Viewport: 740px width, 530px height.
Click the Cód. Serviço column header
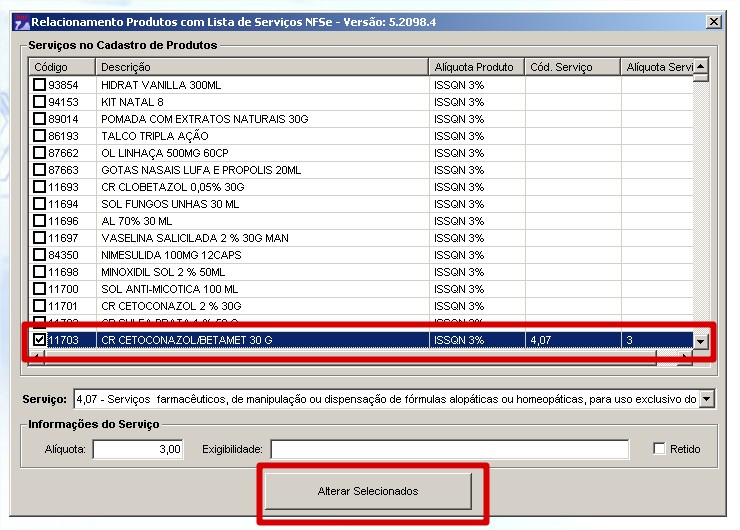(572, 67)
